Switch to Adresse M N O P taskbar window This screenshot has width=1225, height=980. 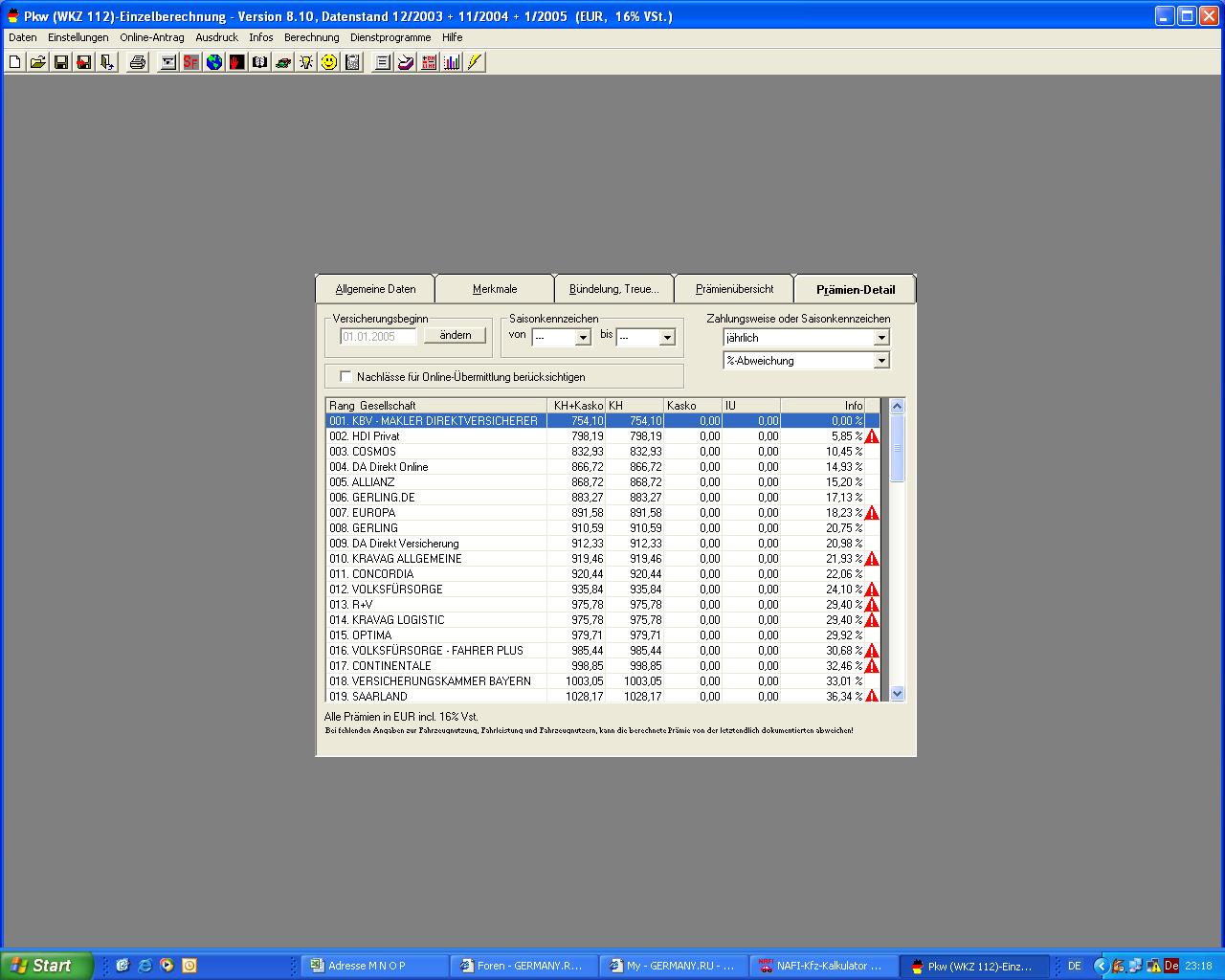[374, 966]
